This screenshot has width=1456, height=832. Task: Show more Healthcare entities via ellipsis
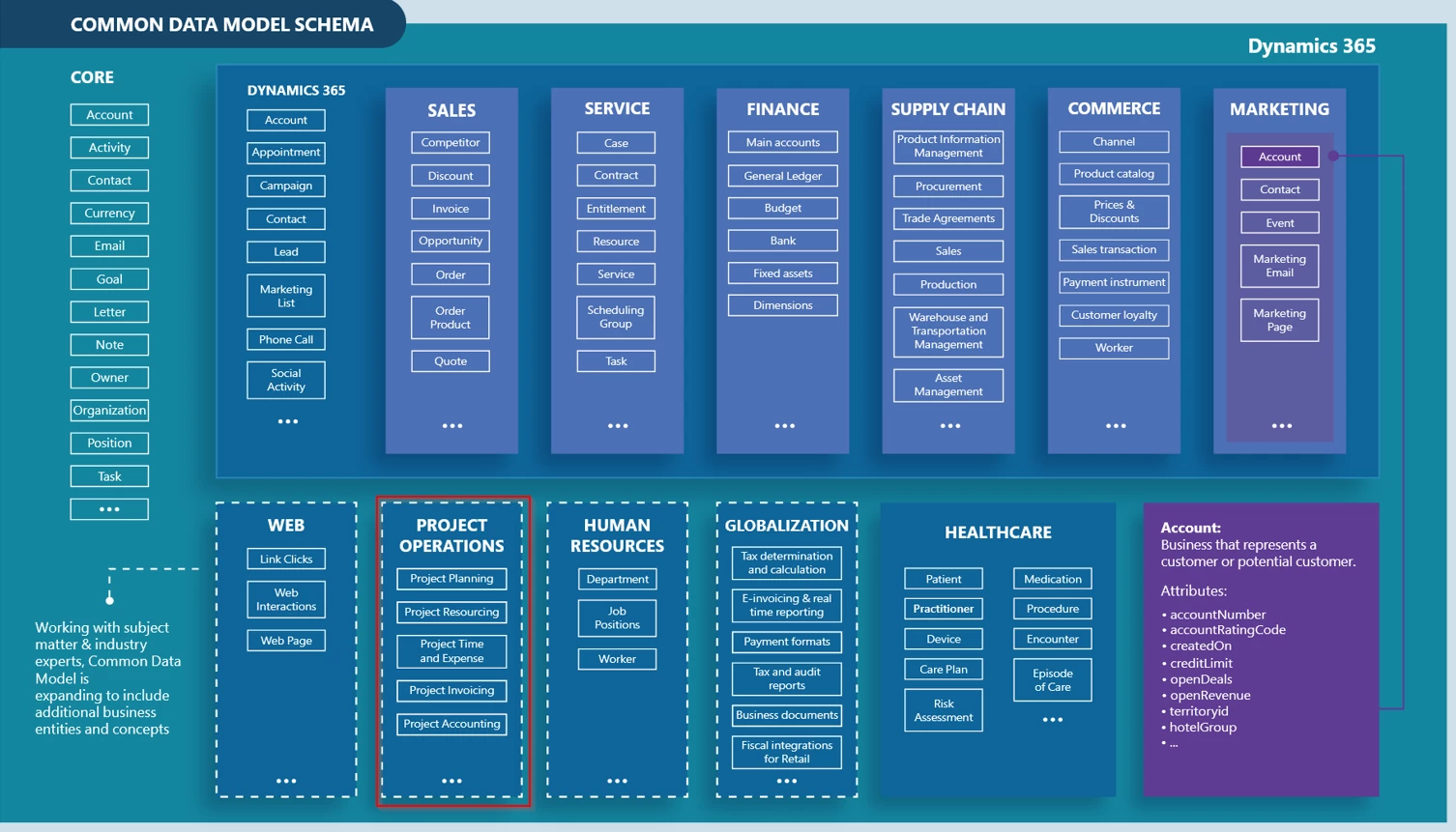coord(1053,719)
